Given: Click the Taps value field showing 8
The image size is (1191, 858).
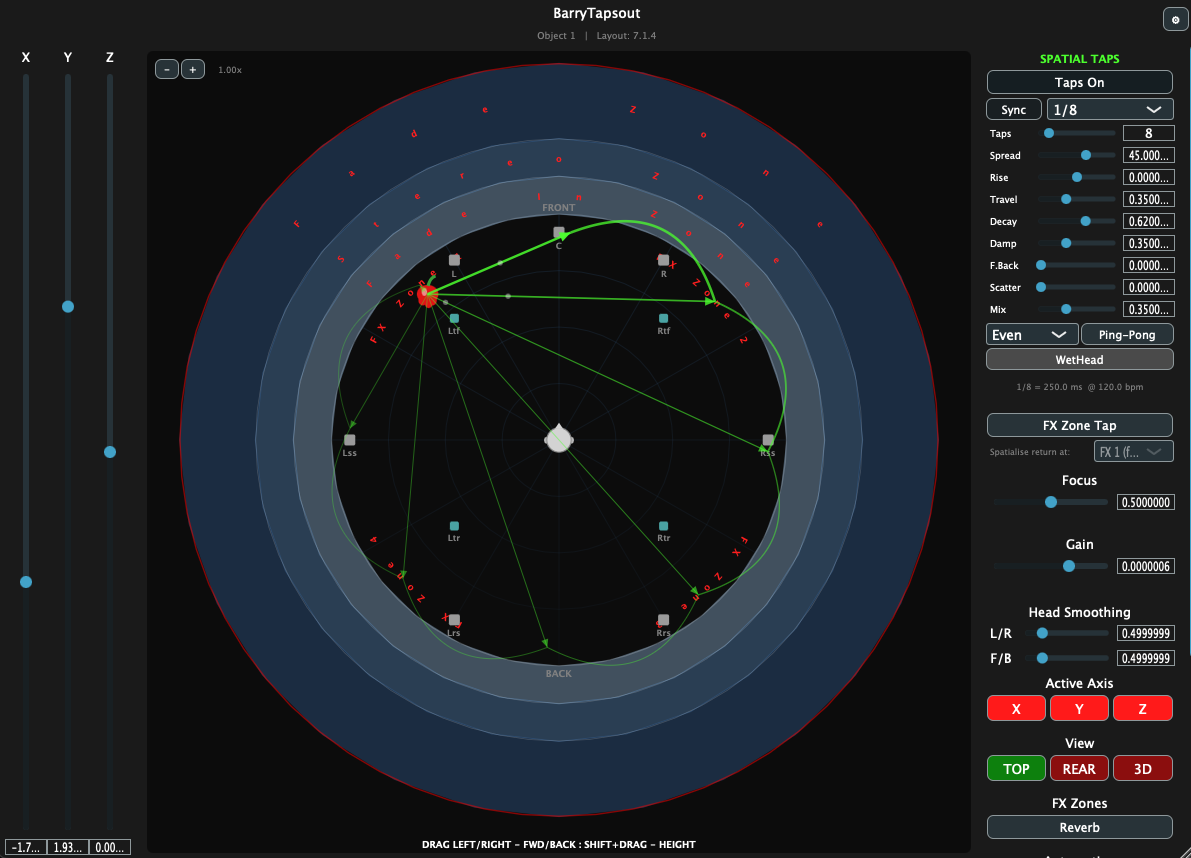Looking at the screenshot, I should tap(1148, 133).
